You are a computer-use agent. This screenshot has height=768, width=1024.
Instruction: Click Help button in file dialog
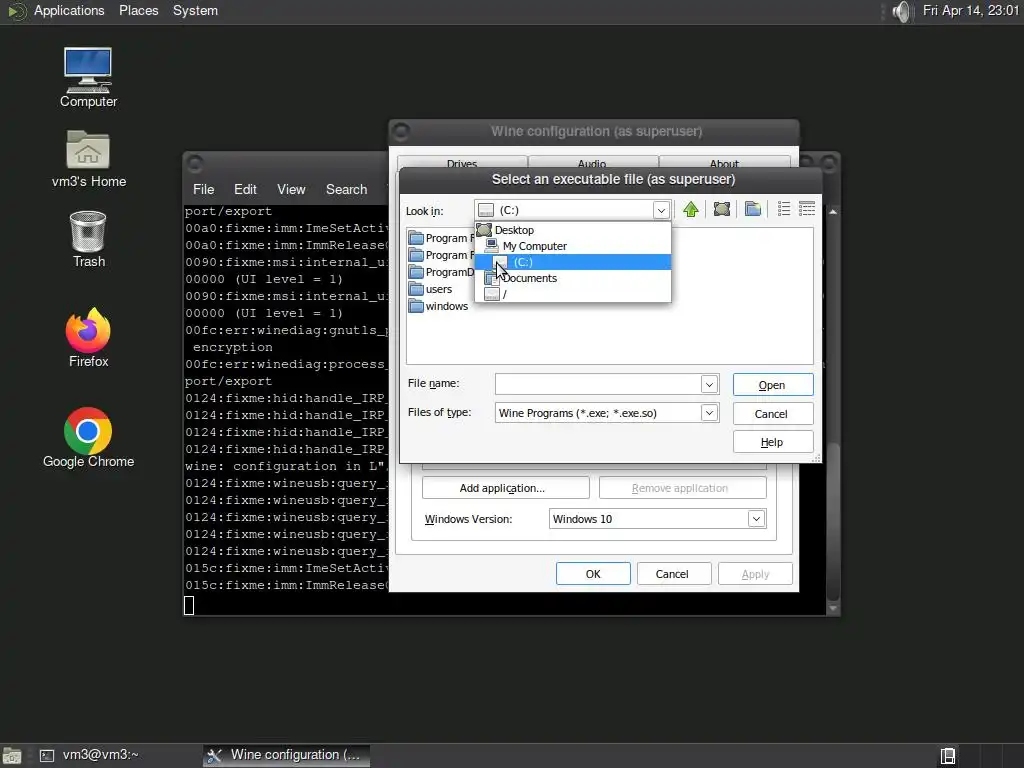click(773, 442)
